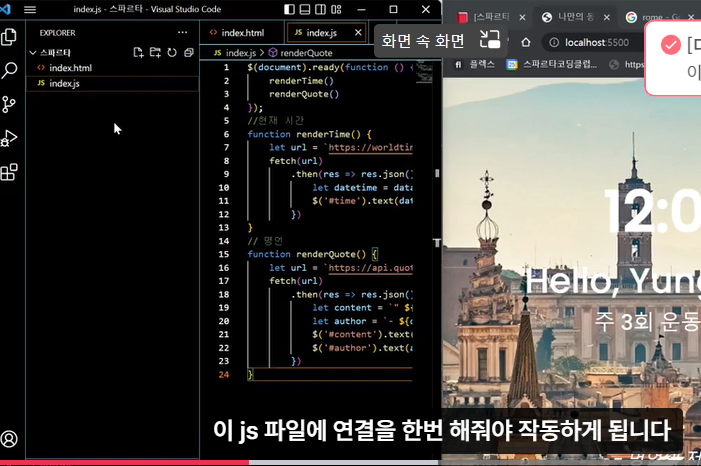Click the picture-in-picture swap icon

[490, 39]
